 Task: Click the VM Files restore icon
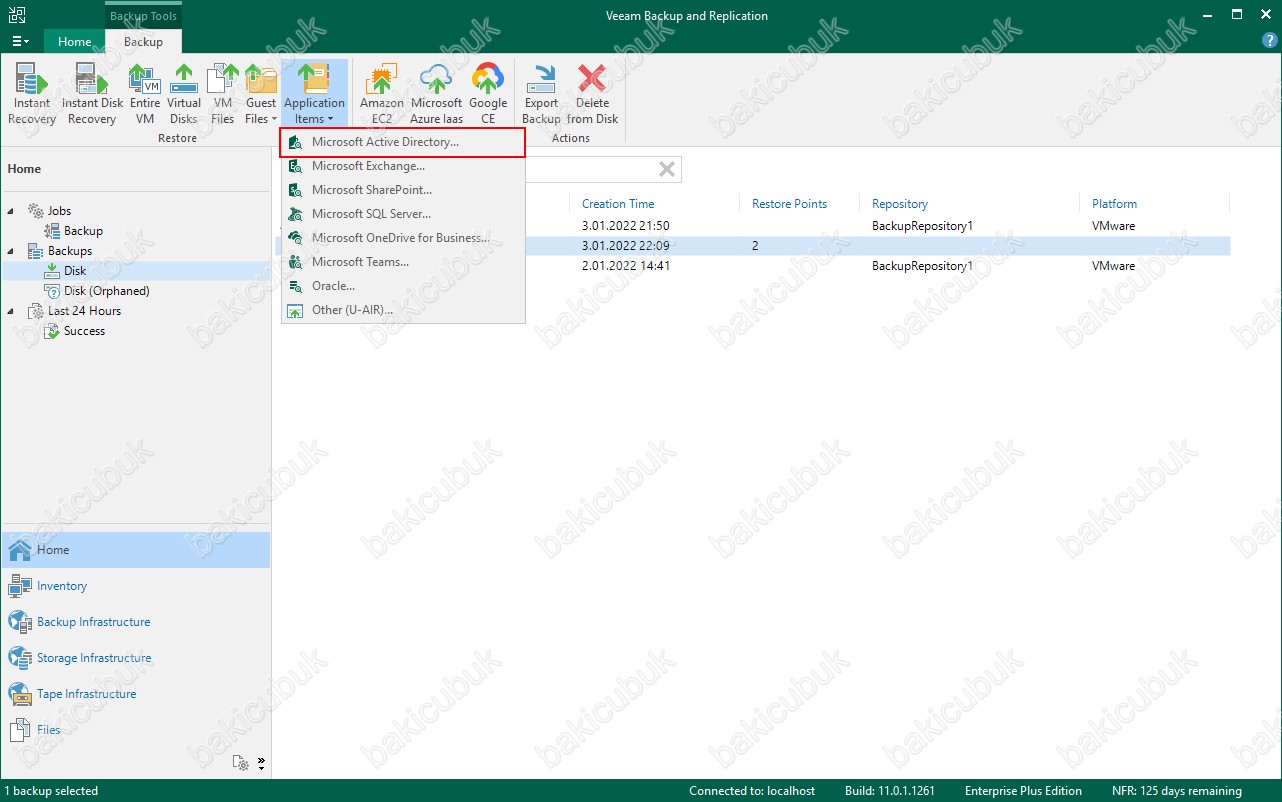[x=222, y=94]
